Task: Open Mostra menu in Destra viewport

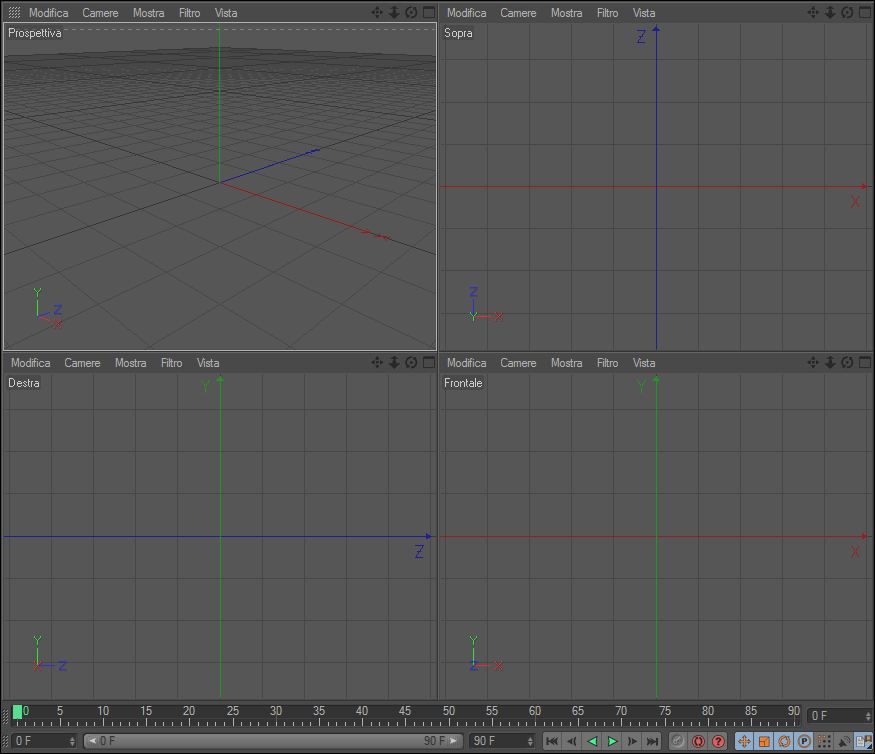Action: [x=131, y=363]
